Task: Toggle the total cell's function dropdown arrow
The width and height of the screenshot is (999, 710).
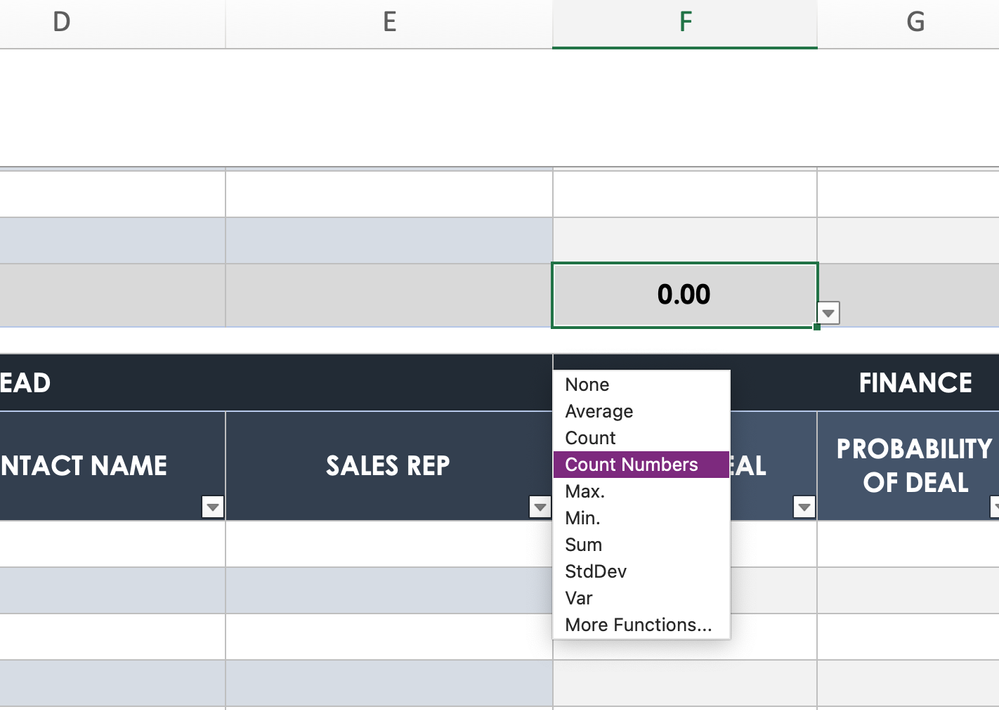Action: [x=828, y=314]
